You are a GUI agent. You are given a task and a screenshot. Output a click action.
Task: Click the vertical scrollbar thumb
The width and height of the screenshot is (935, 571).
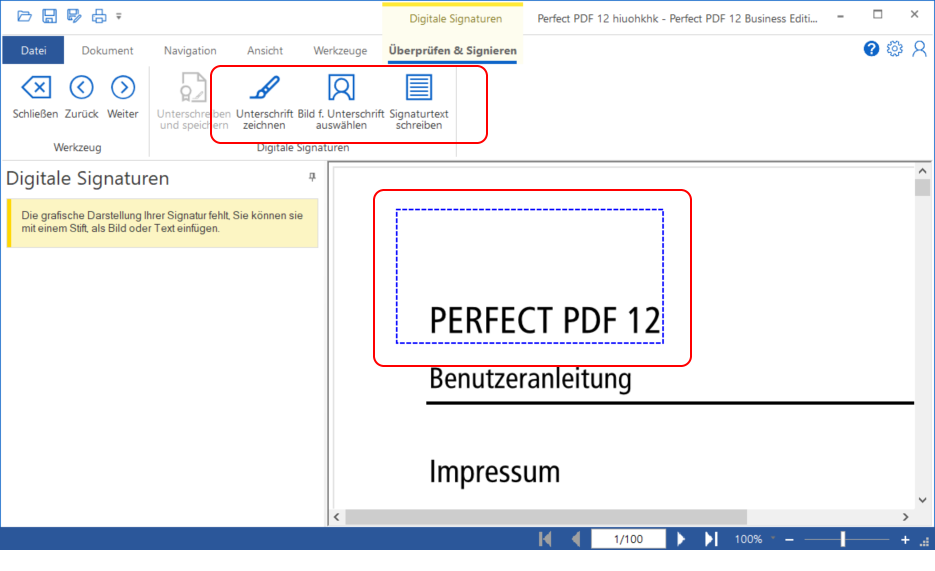click(922, 187)
